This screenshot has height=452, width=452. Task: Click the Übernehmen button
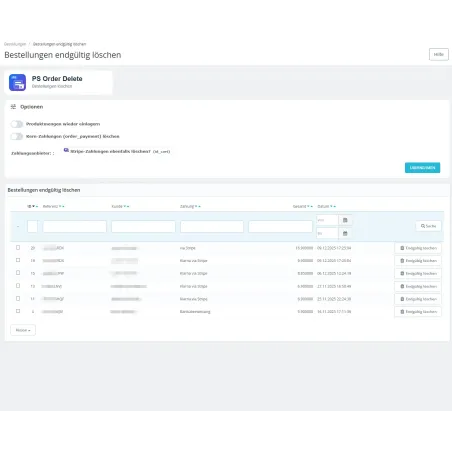pos(422,168)
